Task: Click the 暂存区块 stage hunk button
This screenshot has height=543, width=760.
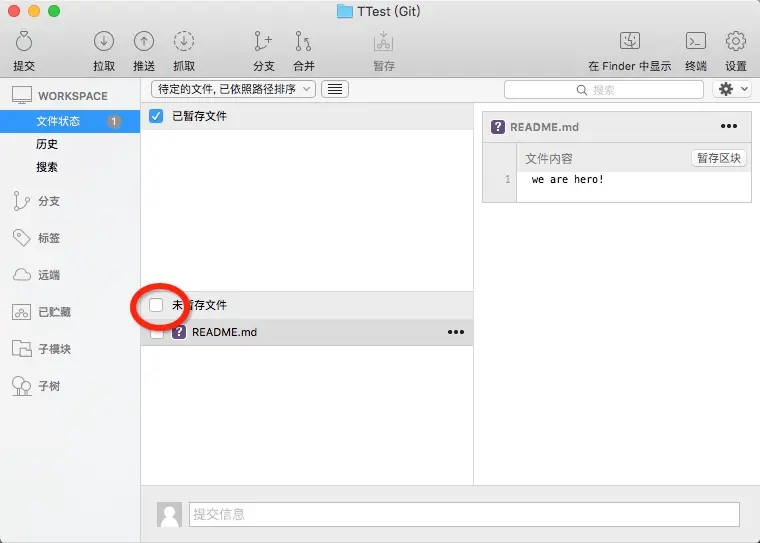Action: tap(719, 158)
